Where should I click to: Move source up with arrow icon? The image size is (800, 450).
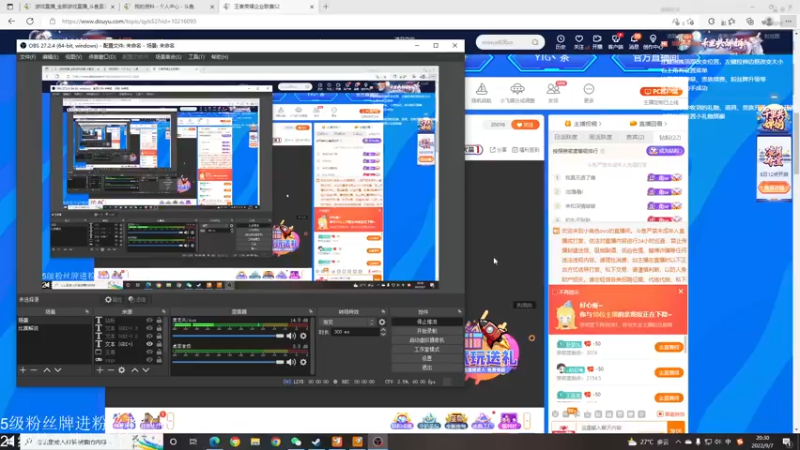click(135, 370)
